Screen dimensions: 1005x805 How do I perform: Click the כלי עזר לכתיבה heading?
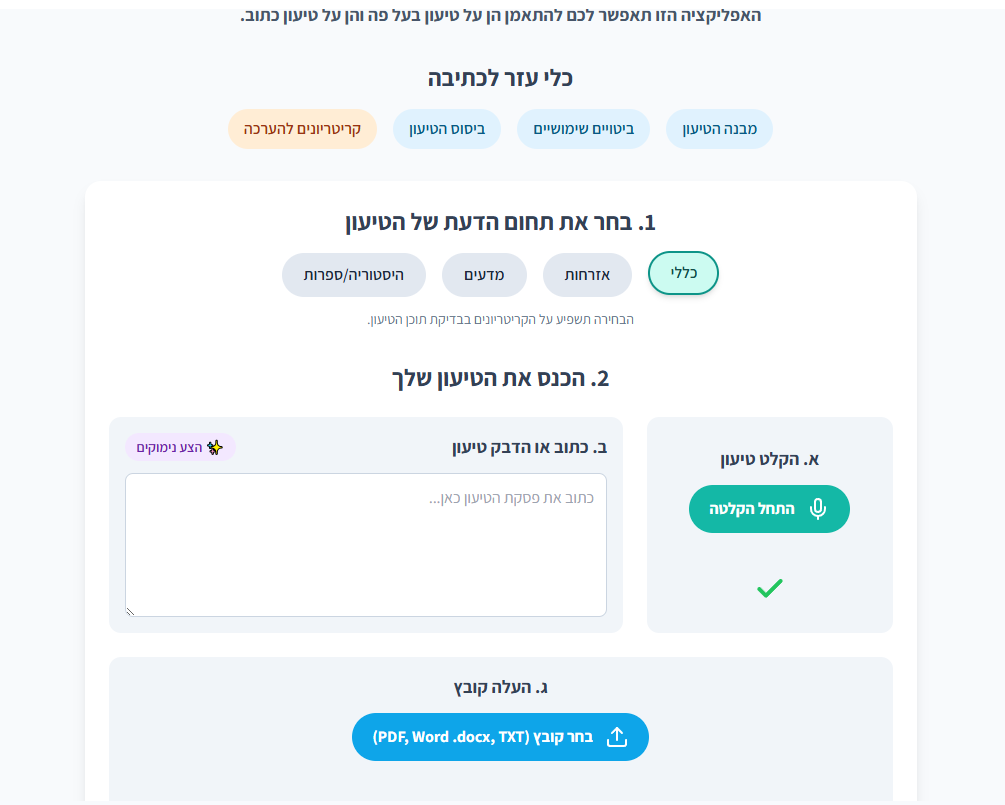[500, 78]
